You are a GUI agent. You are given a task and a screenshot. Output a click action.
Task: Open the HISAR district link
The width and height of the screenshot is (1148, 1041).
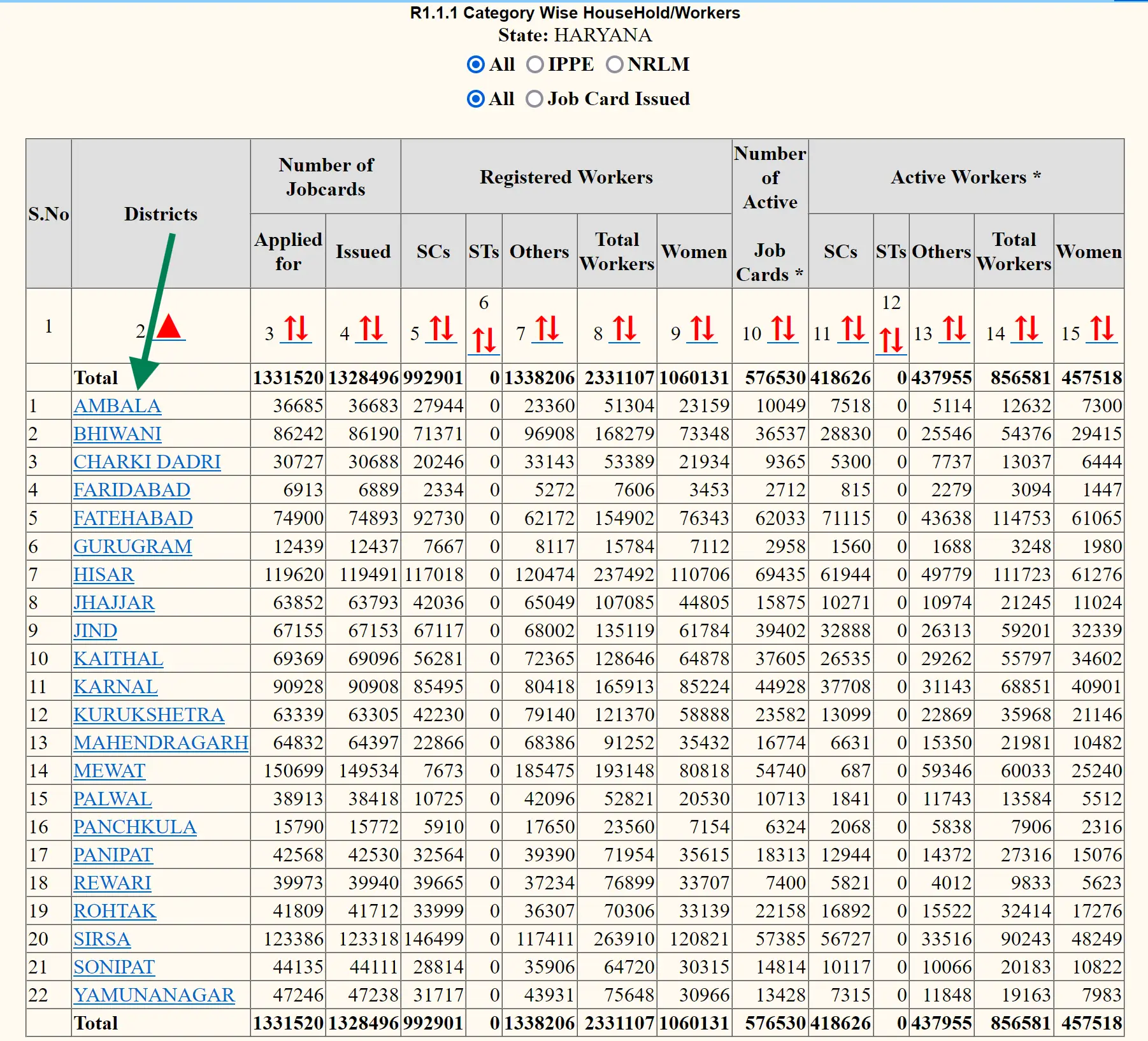(x=104, y=574)
